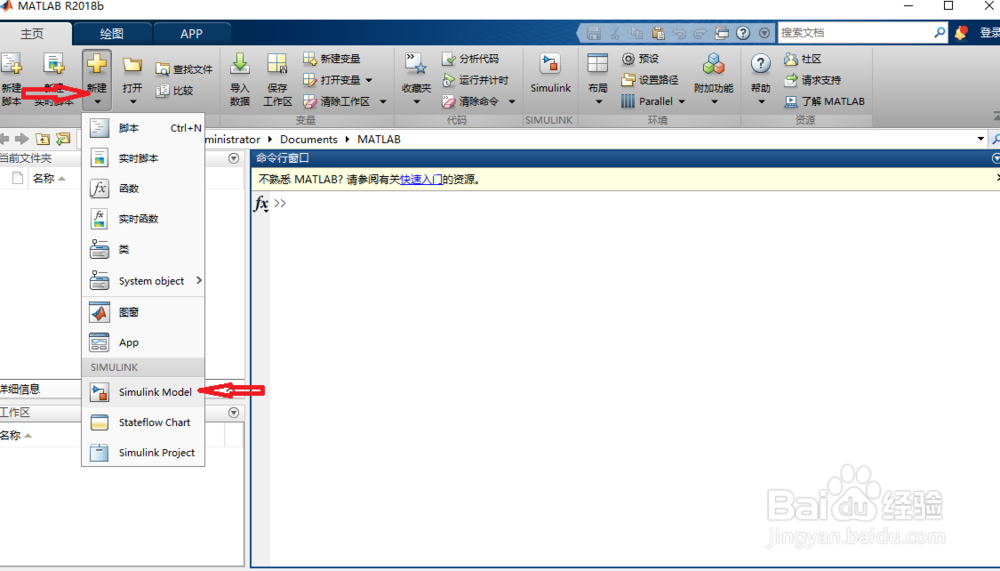
Task: Click the Favorites (收藏夹) icon
Action: click(416, 64)
